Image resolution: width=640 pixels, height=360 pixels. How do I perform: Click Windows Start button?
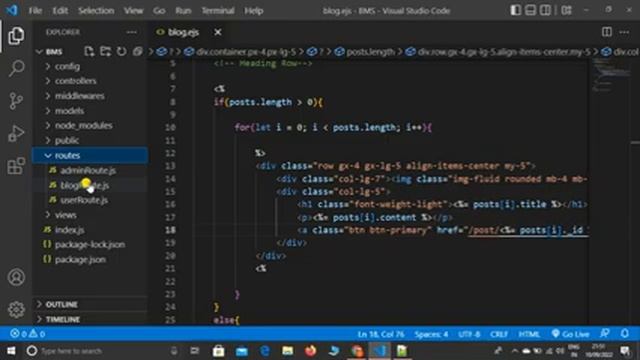coord(11,351)
